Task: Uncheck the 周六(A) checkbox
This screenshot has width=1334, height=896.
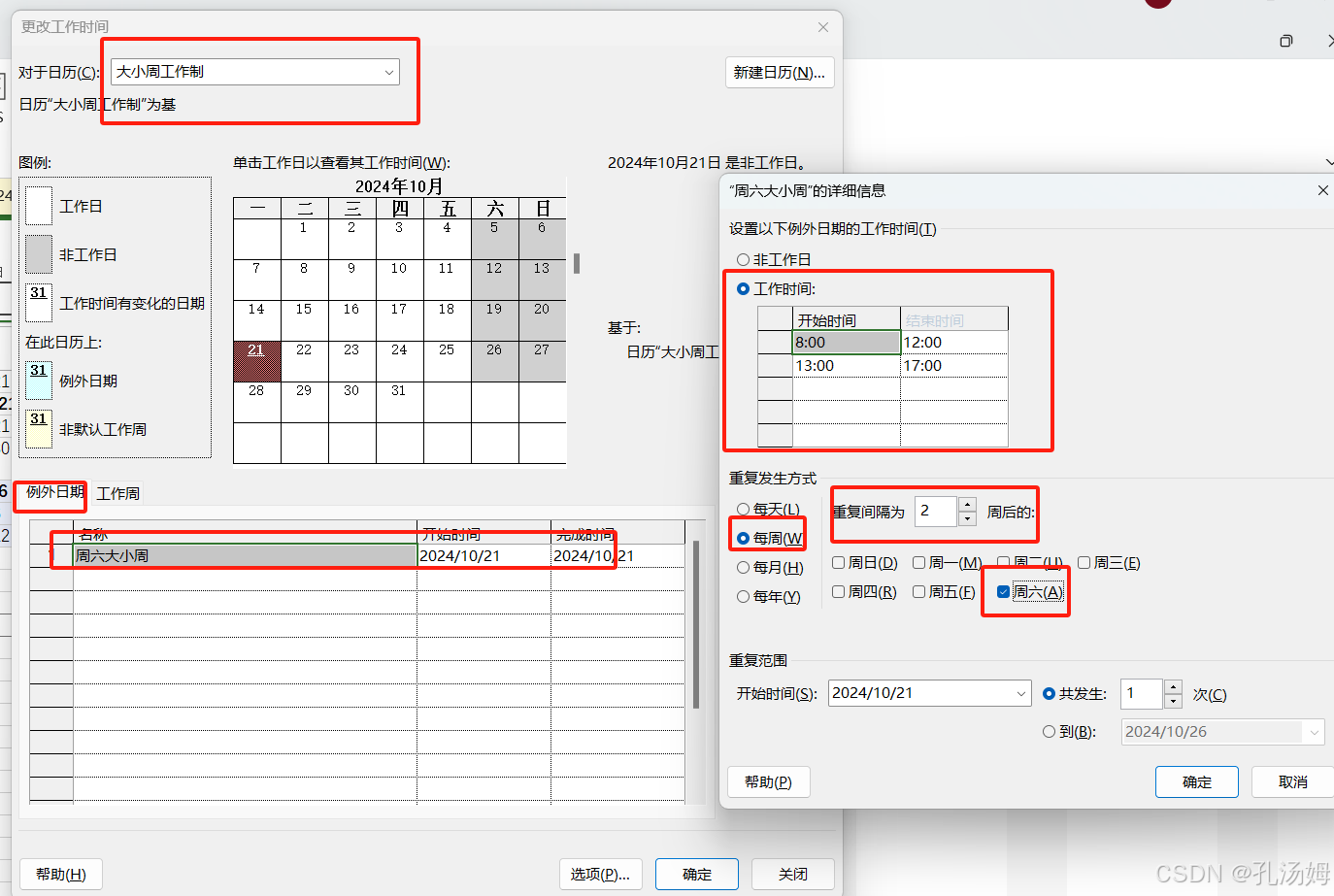Action: click(1004, 591)
